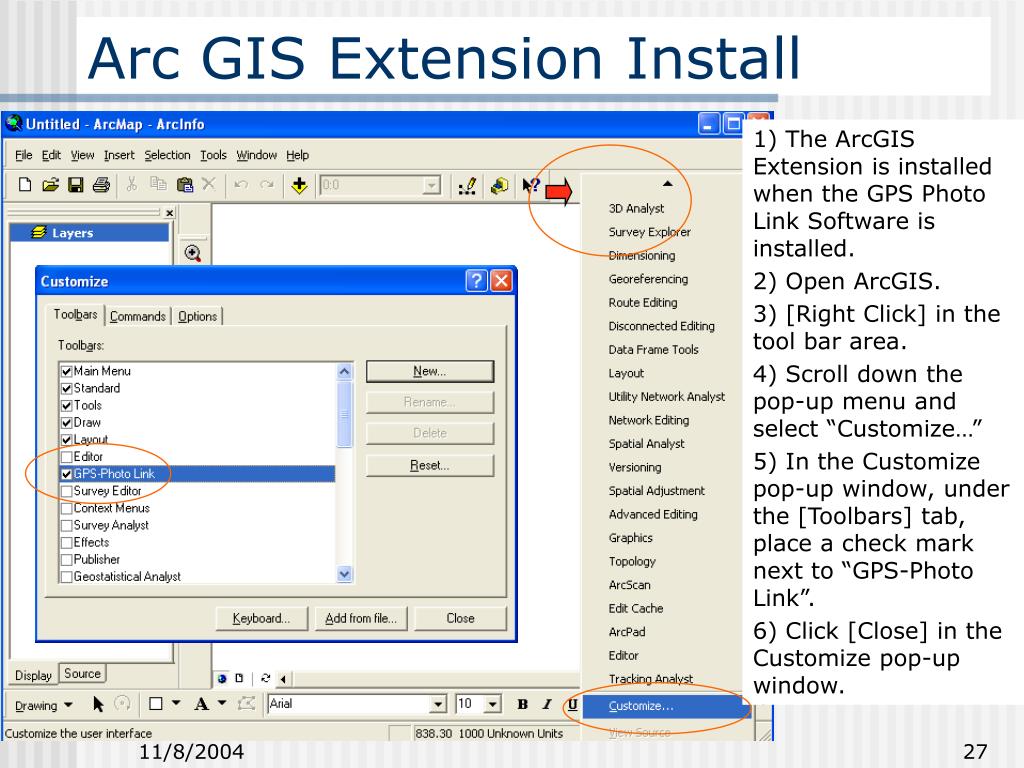
Task: Click the Reset... button
Action: [x=430, y=466]
